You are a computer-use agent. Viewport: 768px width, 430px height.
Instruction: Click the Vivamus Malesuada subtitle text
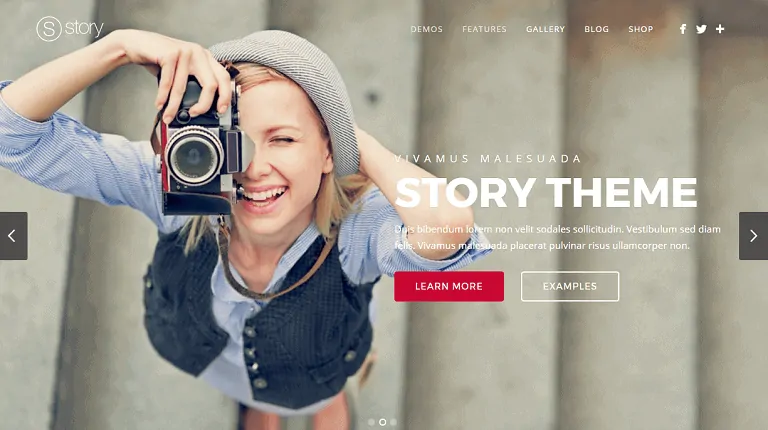pyautogui.click(x=488, y=159)
